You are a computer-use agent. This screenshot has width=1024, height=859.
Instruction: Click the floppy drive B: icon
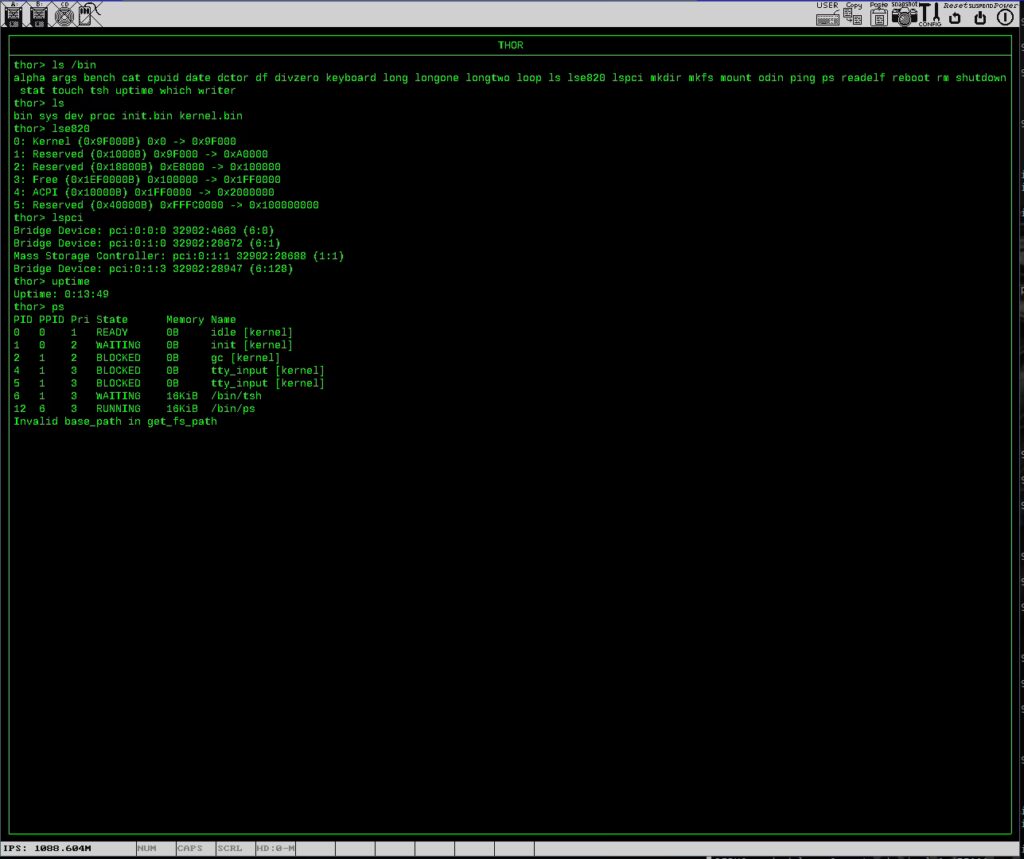(39, 14)
